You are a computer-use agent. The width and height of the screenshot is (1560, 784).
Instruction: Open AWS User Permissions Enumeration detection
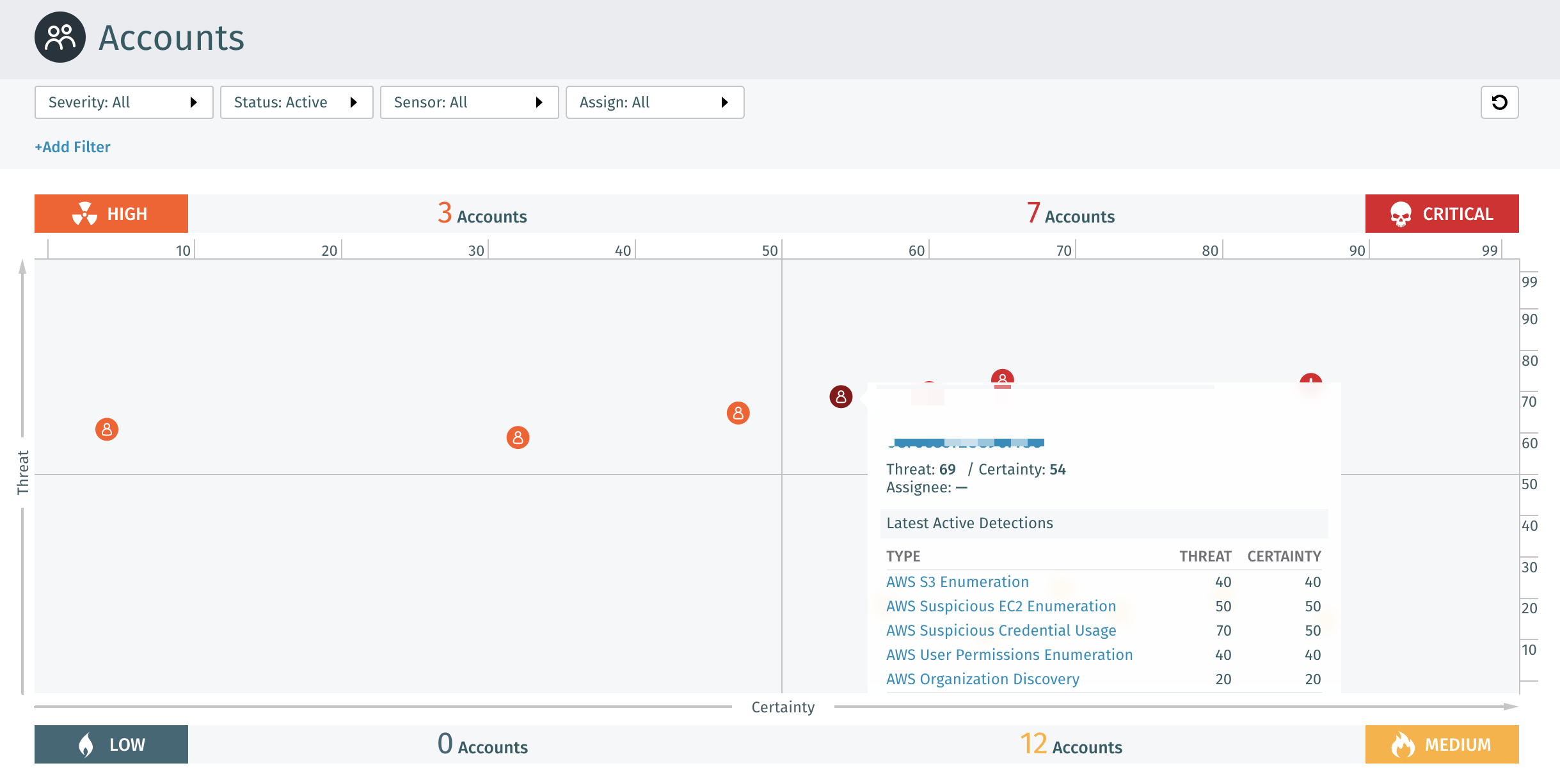point(1009,655)
